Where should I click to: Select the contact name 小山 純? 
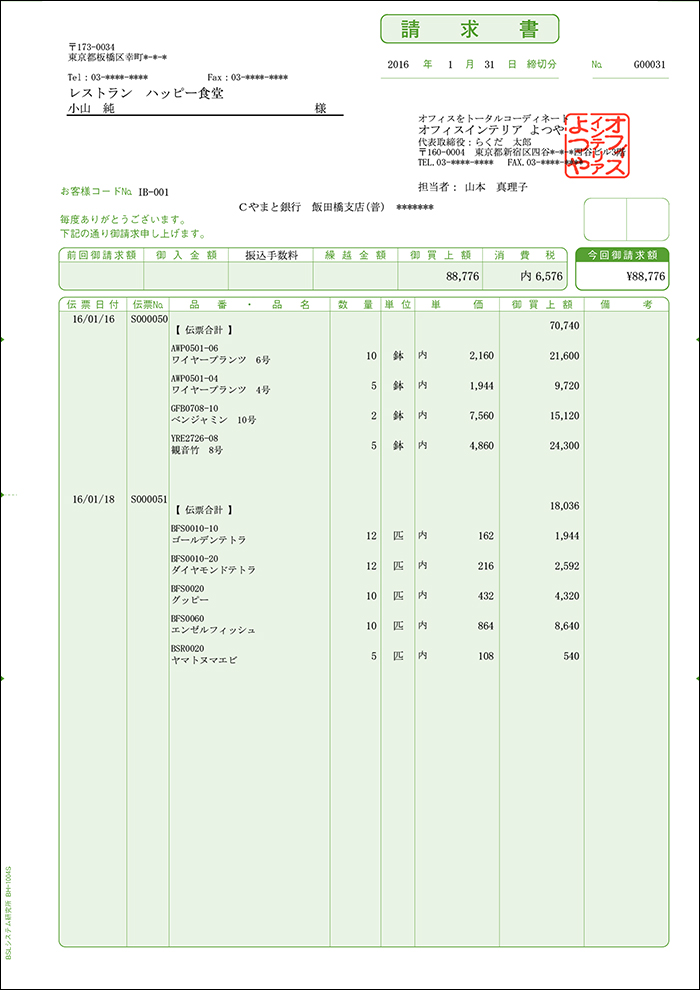tap(90, 109)
